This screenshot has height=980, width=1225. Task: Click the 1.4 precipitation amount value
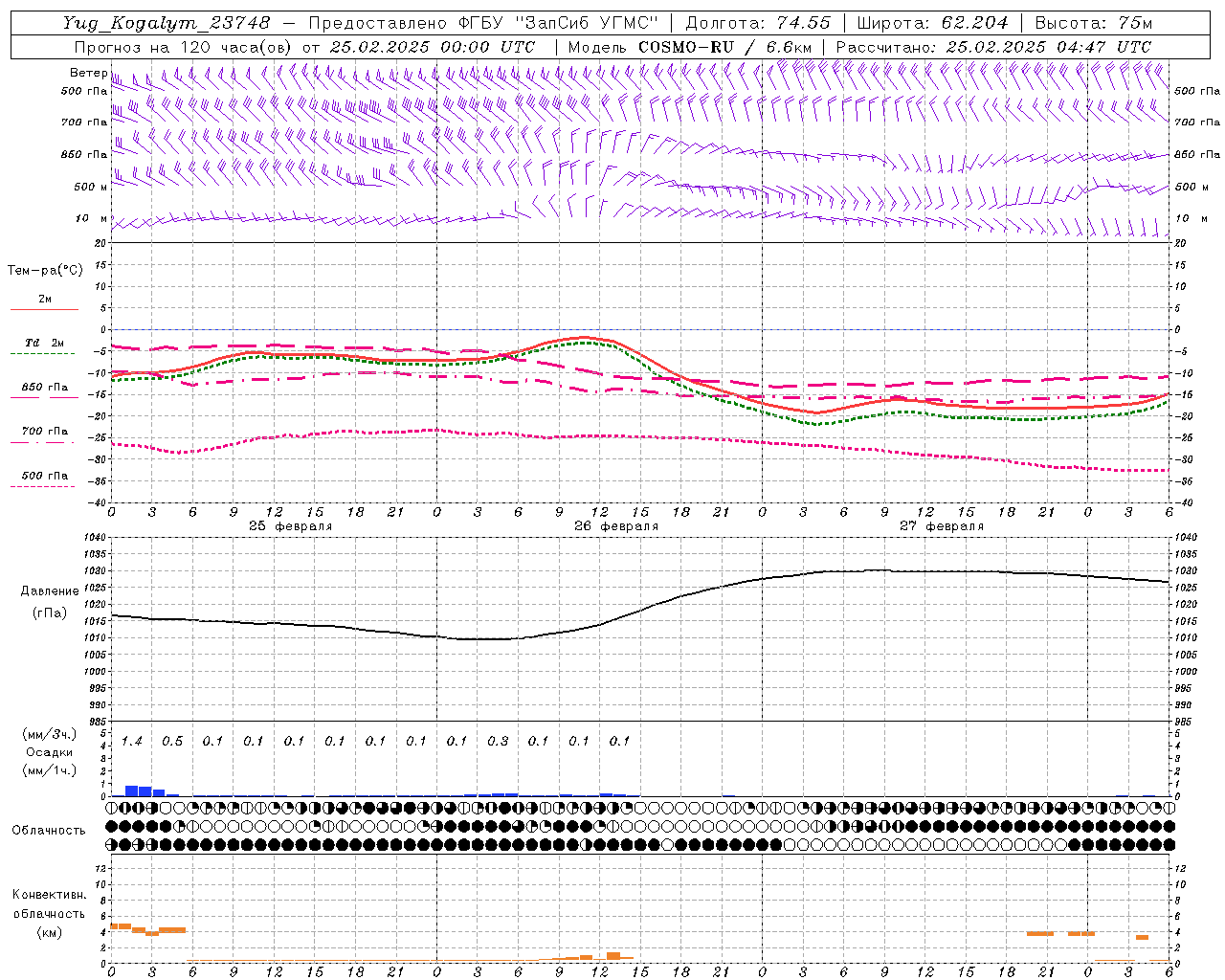[131, 741]
